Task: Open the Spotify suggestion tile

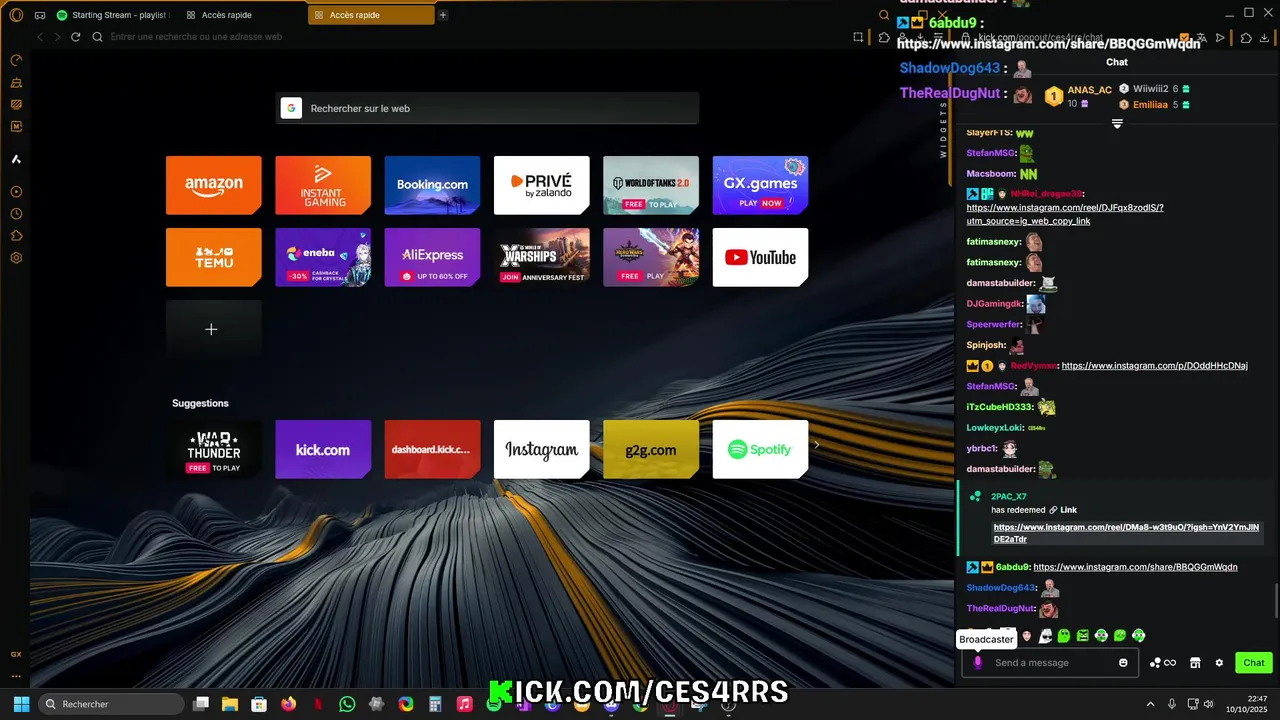Action: (x=760, y=449)
